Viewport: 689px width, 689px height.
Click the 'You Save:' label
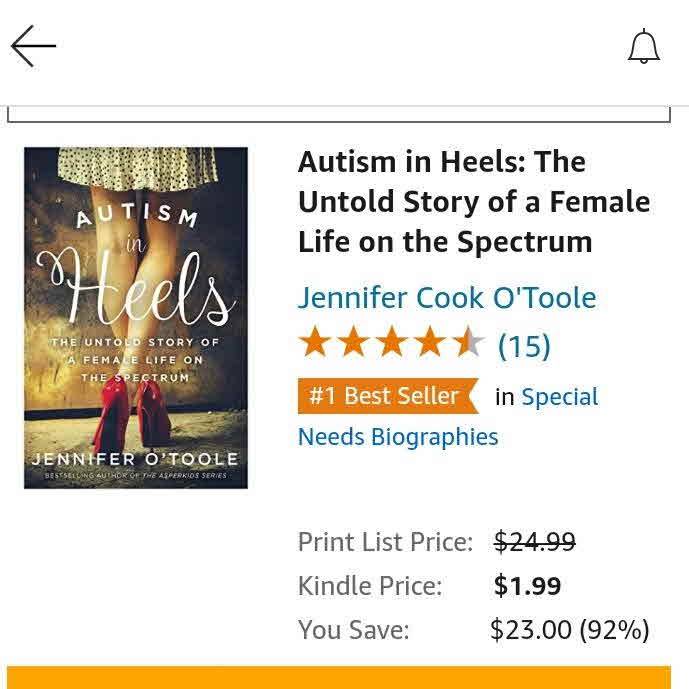coord(353,630)
